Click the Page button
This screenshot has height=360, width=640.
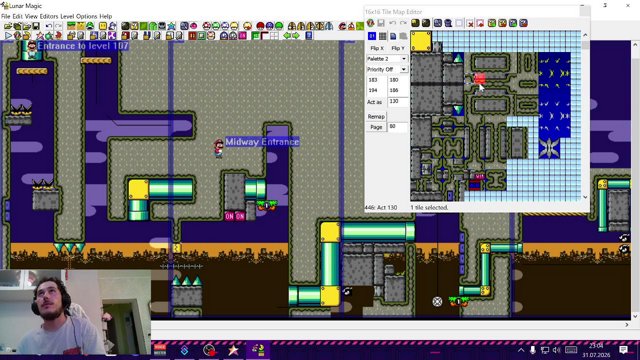[376, 127]
